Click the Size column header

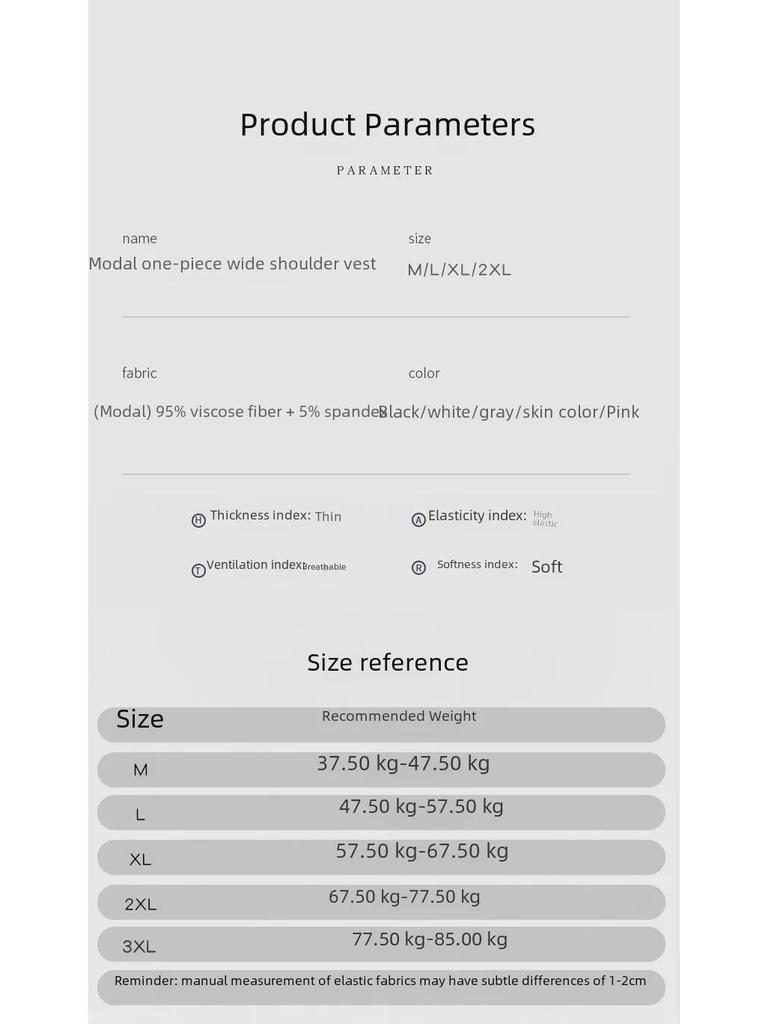140,719
